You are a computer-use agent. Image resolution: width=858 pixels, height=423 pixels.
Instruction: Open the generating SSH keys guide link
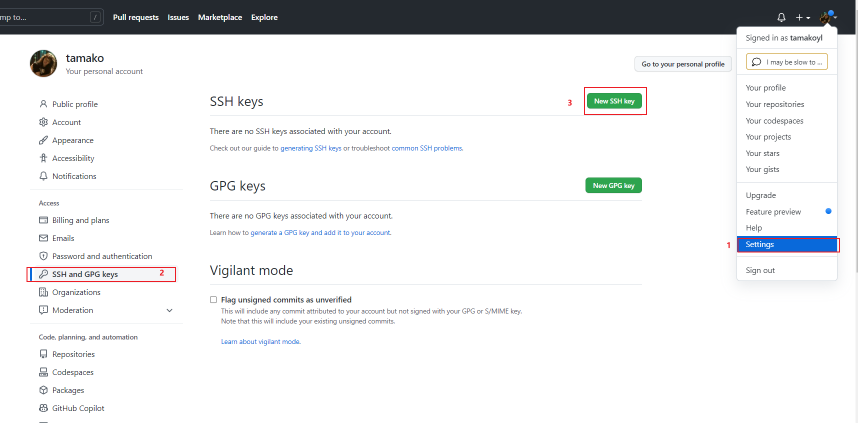[x=311, y=148]
